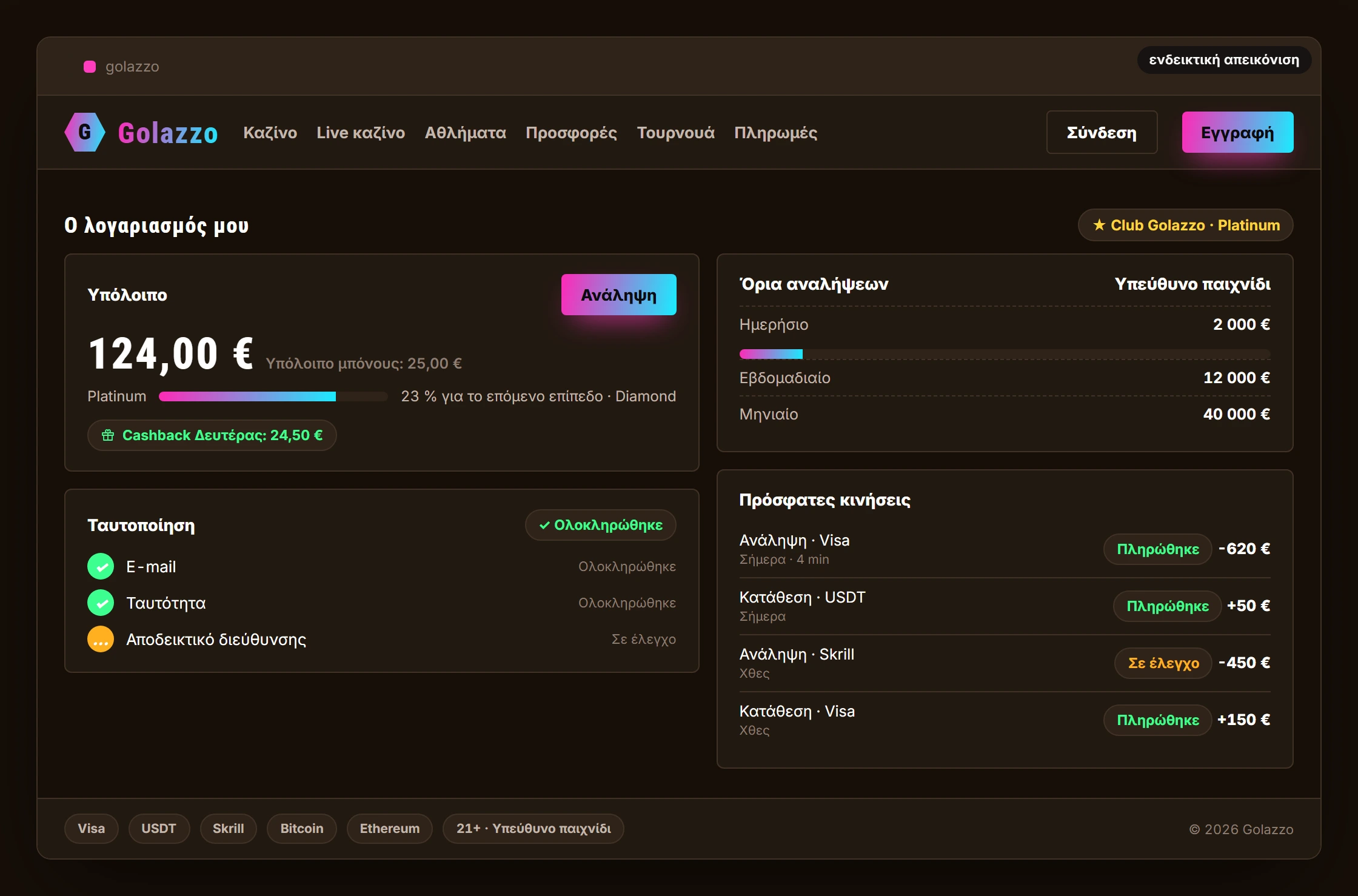Click the Πληρώθηκε badge on Ανάληψη · Visa

tap(1158, 549)
